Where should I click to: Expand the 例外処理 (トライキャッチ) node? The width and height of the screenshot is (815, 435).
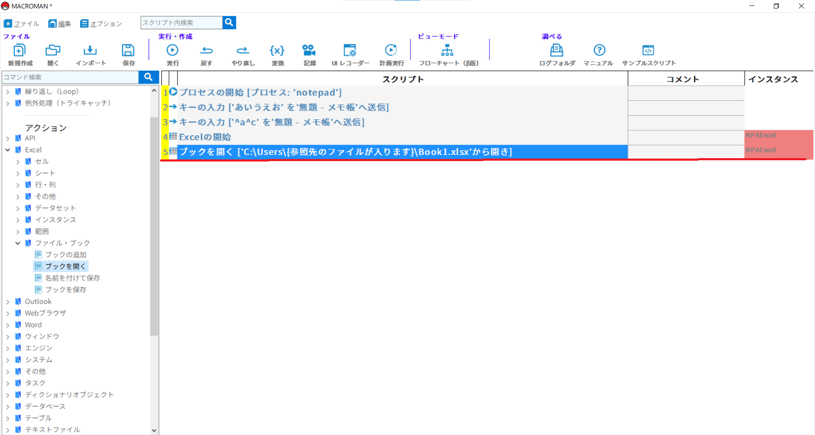coord(8,103)
